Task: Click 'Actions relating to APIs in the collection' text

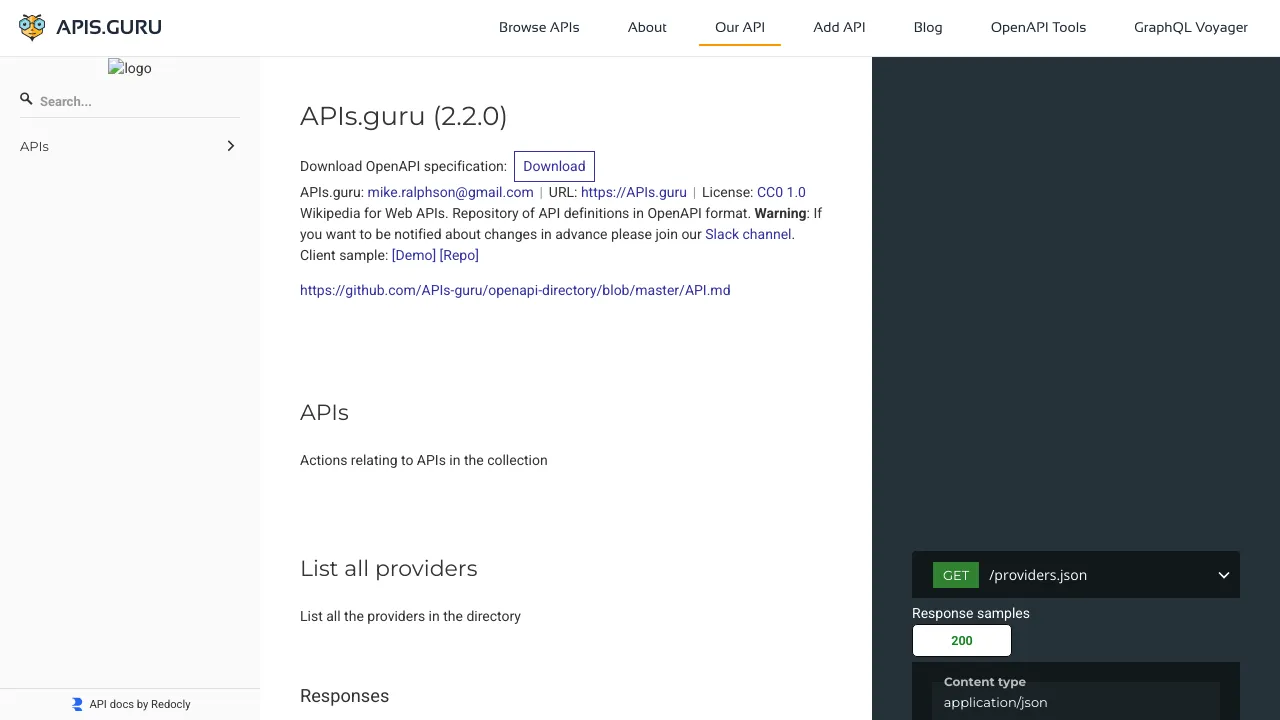Action: tap(424, 460)
